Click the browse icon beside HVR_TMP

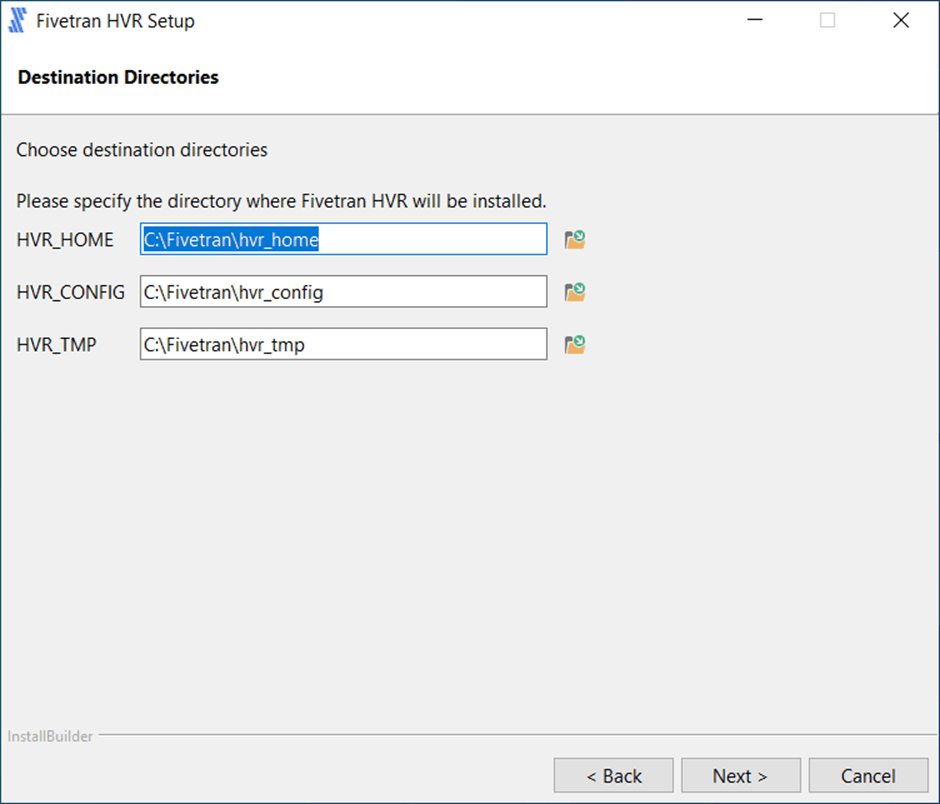pos(574,345)
